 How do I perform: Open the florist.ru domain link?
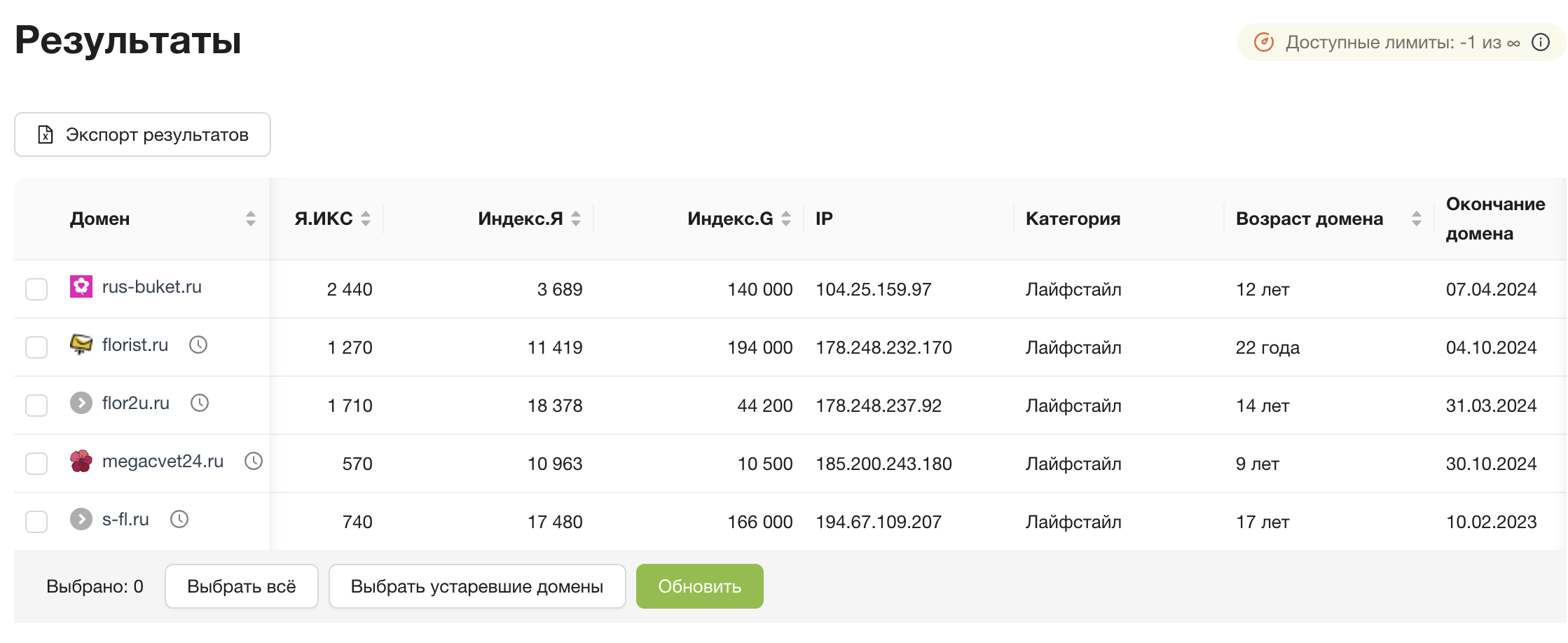[x=135, y=345]
